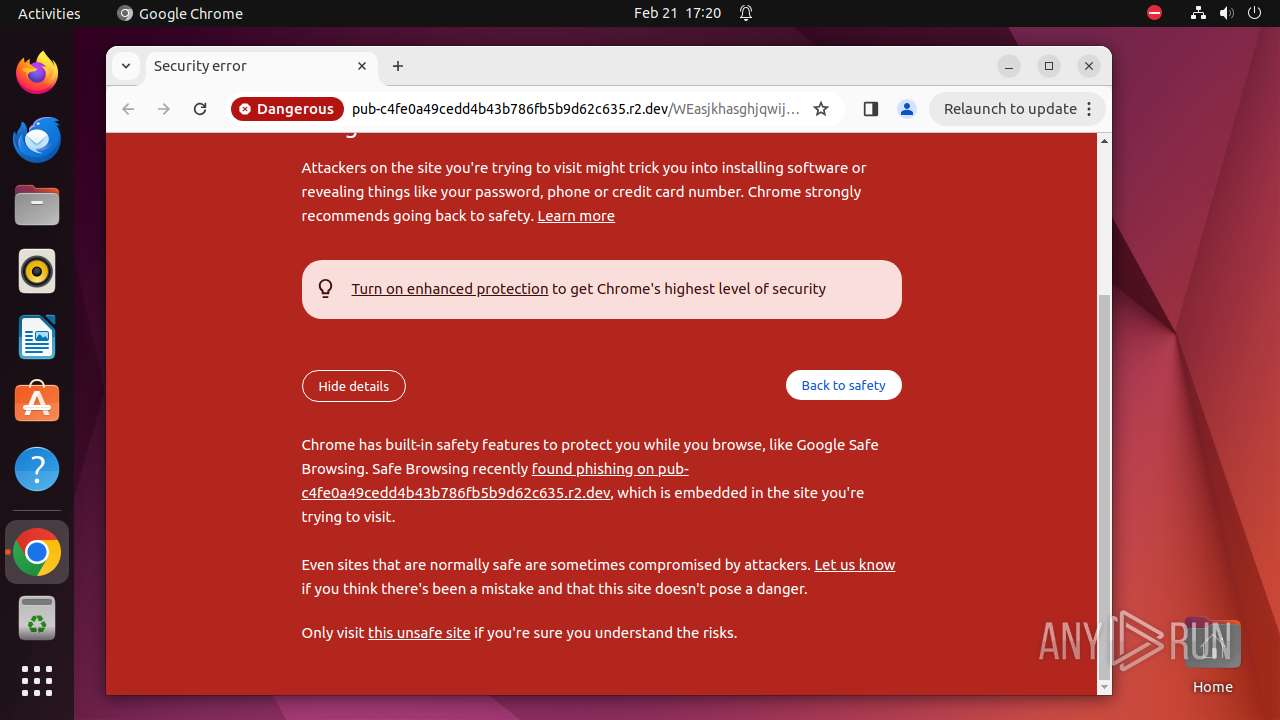Expand the tab search dropdown arrow

[126, 66]
